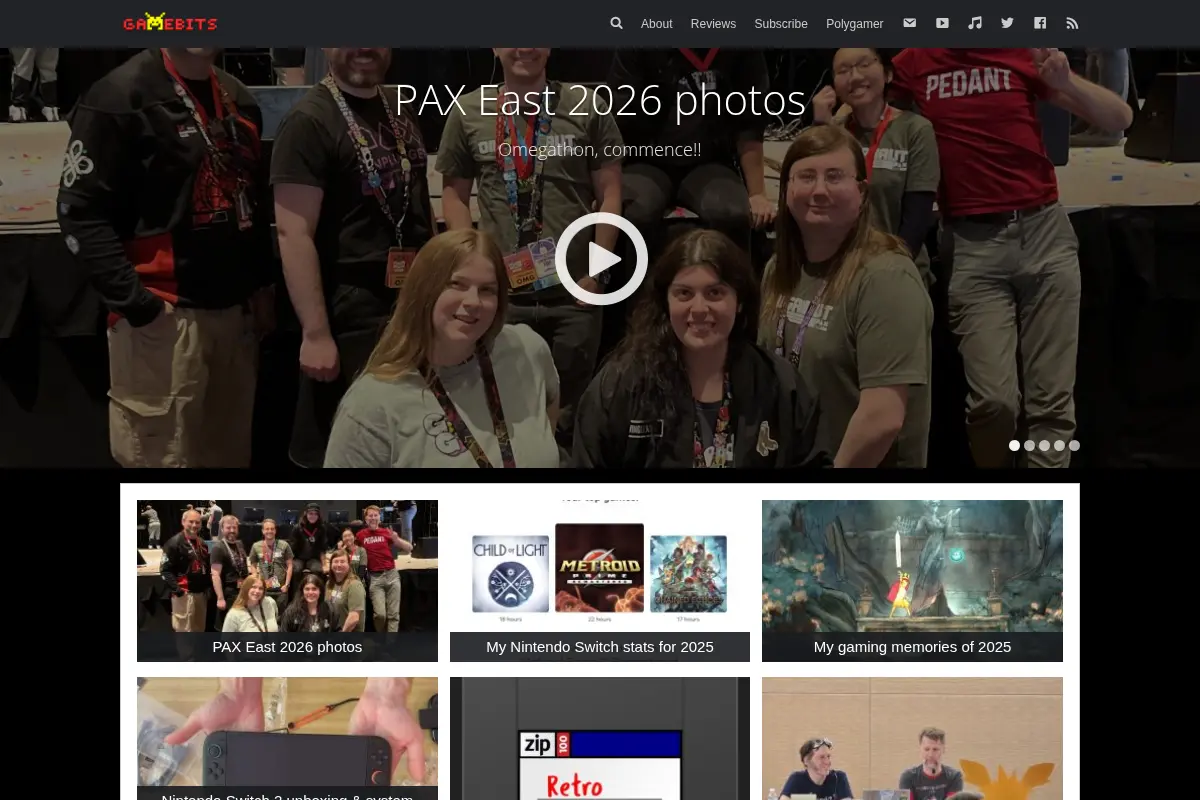Click the music note icon

[x=975, y=23]
